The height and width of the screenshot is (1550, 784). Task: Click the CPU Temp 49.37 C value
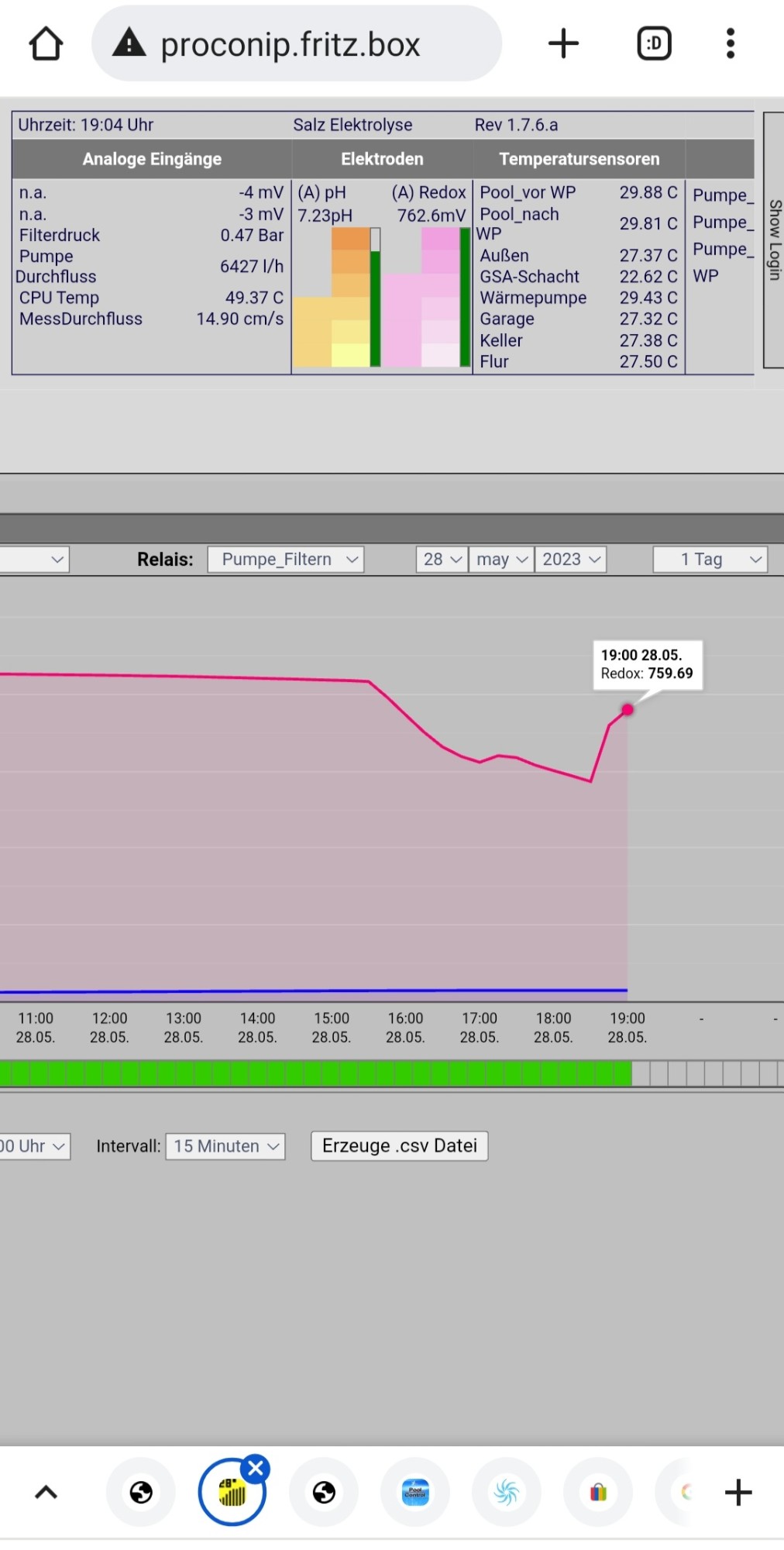click(x=254, y=298)
